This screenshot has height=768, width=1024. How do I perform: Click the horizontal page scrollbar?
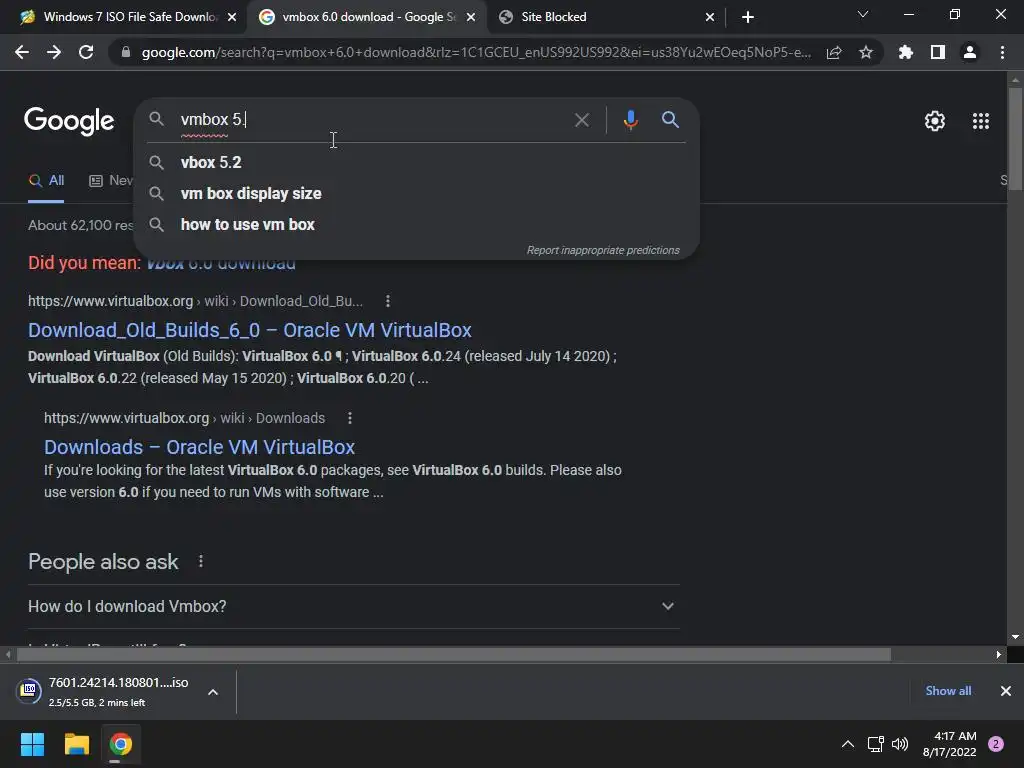pos(454,654)
